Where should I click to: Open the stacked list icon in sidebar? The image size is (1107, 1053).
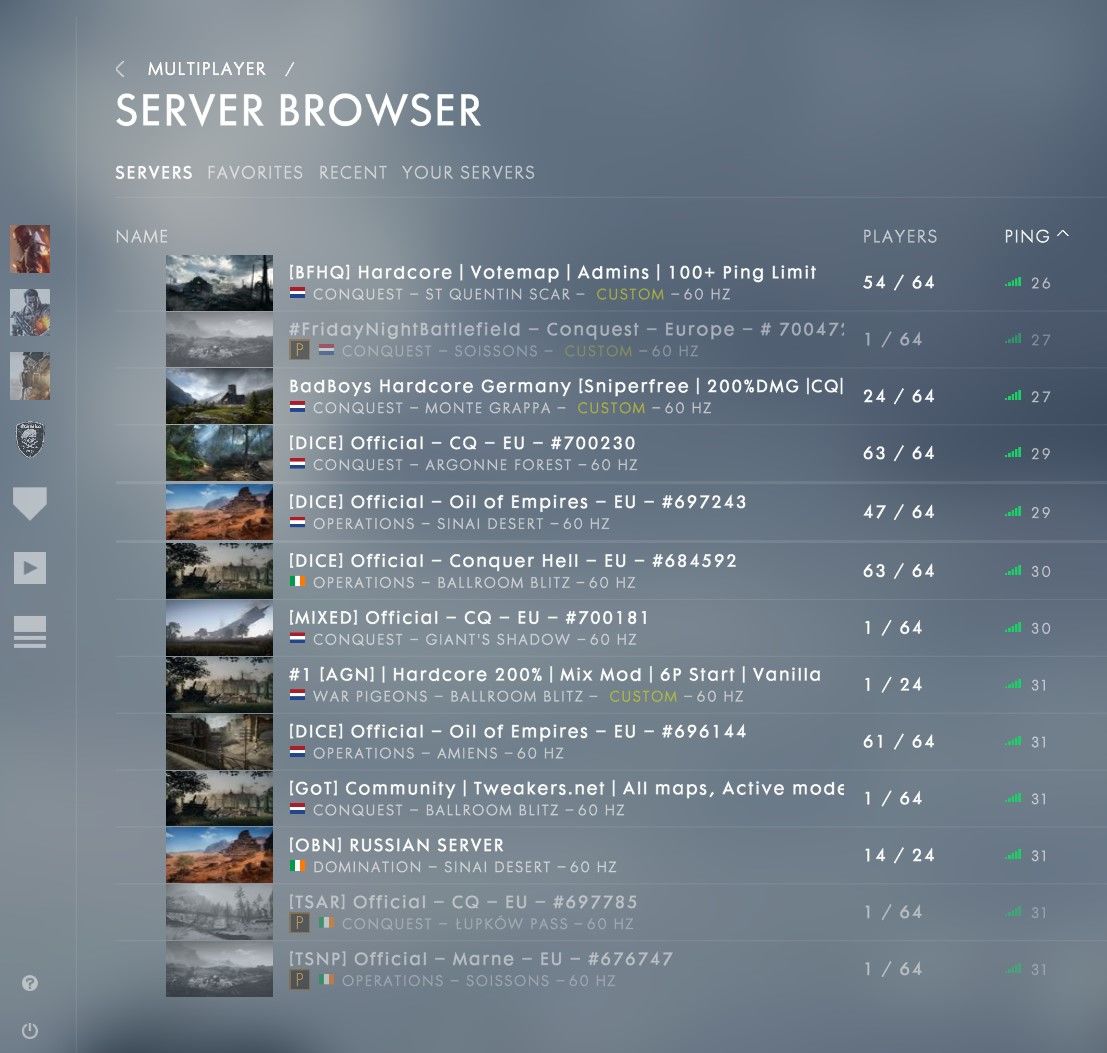(30, 632)
